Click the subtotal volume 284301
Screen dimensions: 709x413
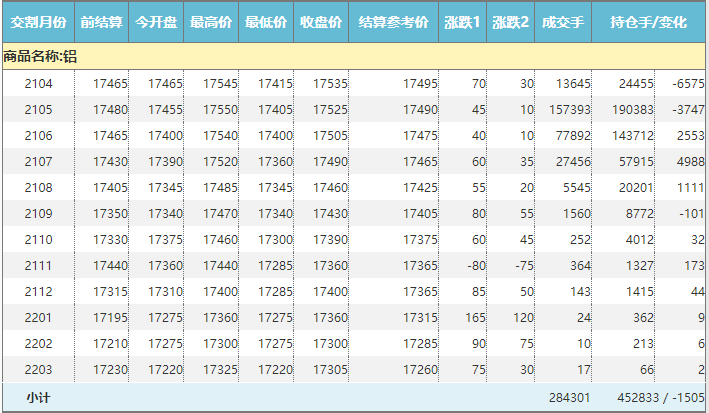570,398
